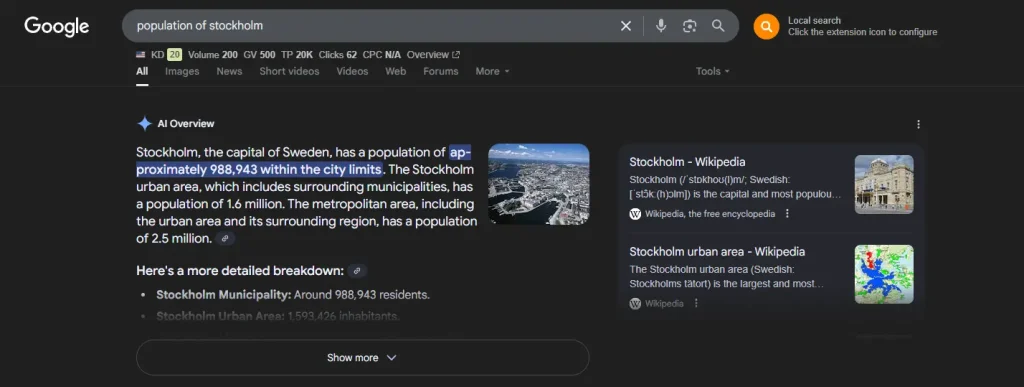Open Google Lens image search icon
Image resolution: width=1024 pixels, height=387 pixels.
690,26
